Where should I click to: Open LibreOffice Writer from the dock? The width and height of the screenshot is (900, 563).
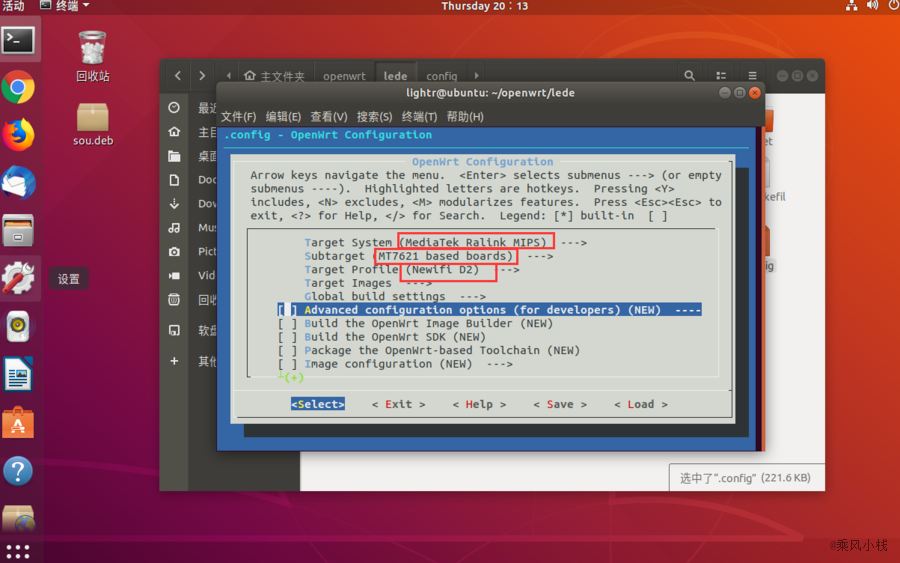[x=18, y=374]
